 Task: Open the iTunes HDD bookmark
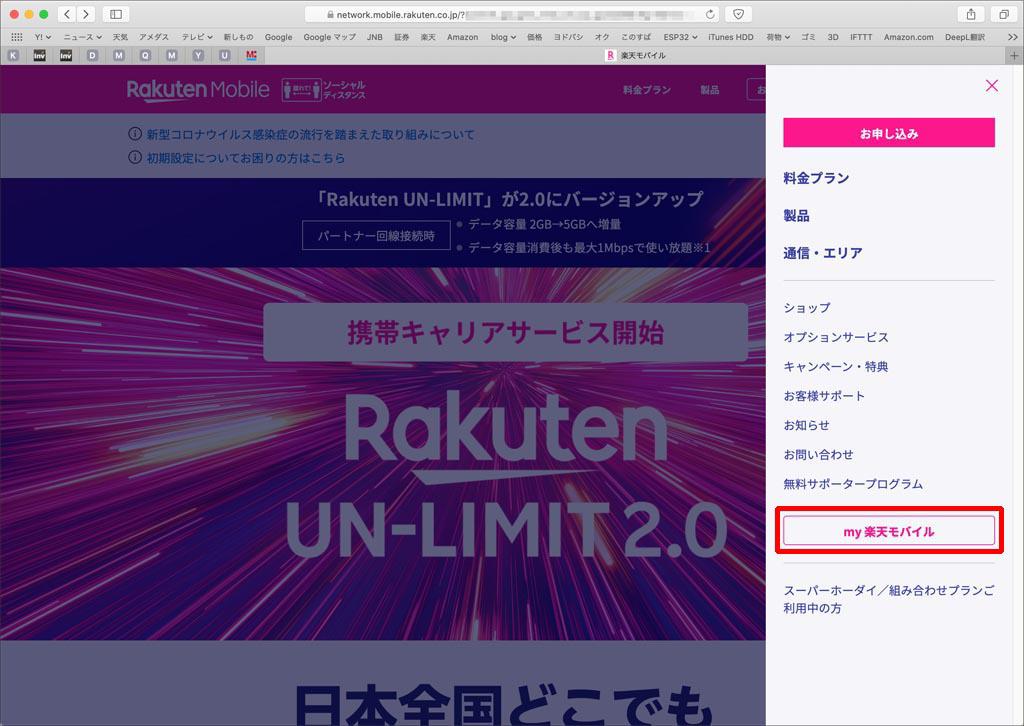pos(731,37)
